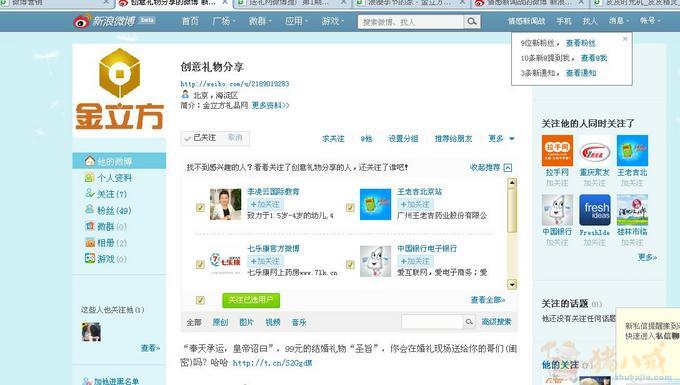Click scrollbar up arrow in recommendations
Viewport: 680px width, 385px height.
(x=512, y=183)
